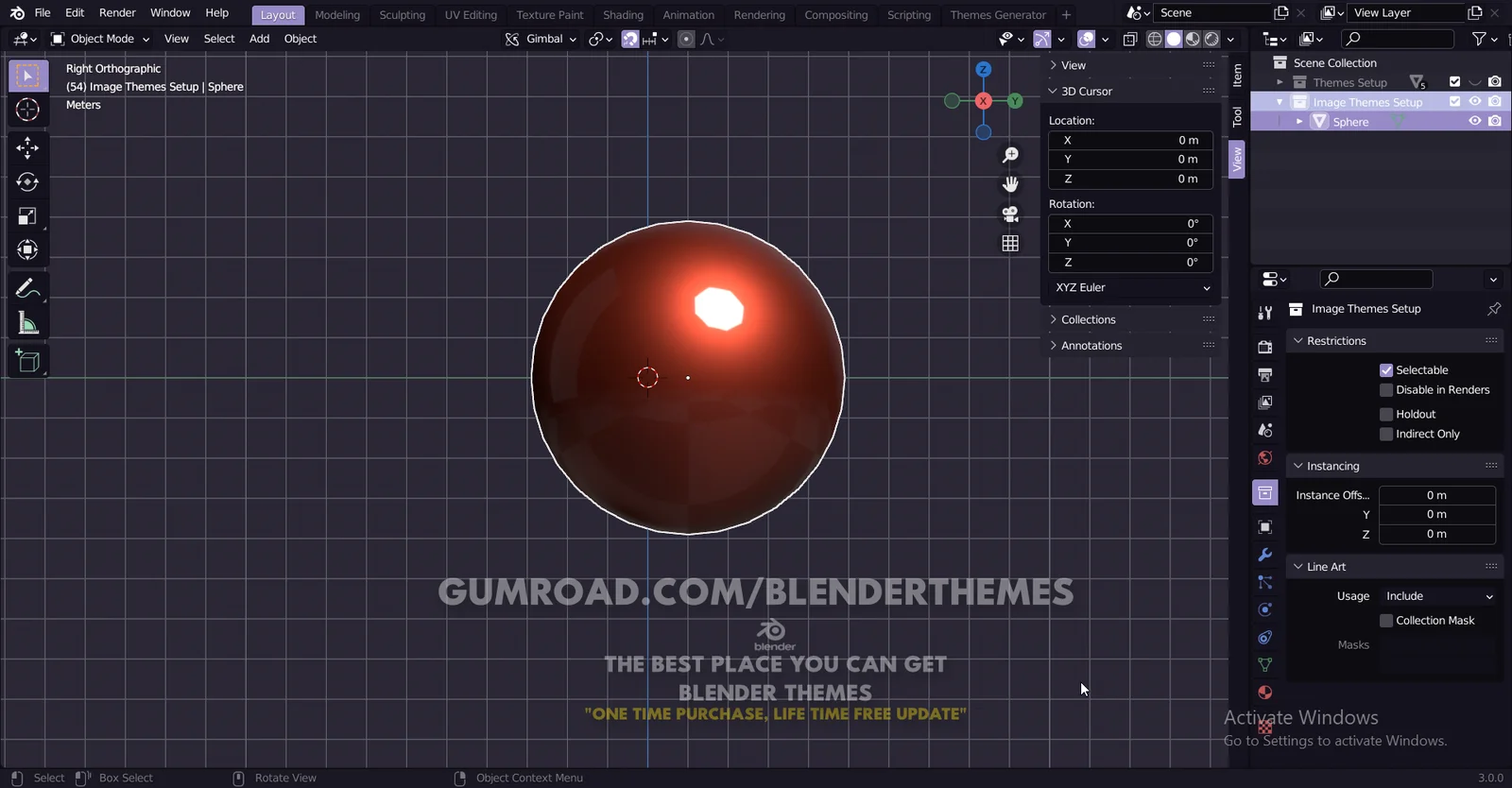This screenshot has height=788, width=1512.
Task: Open the Material properties tab
Action: click(x=1265, y=693)
